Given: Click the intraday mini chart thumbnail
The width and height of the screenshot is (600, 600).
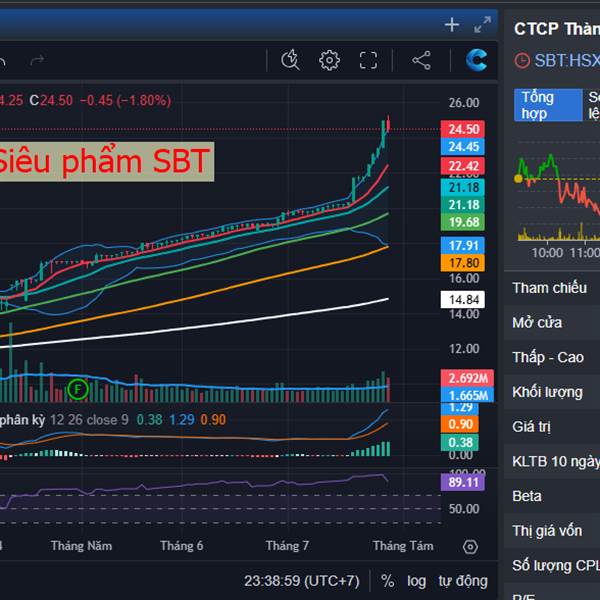Looking at the screenshot, I should pyautogui.click(x=557, y=197).
